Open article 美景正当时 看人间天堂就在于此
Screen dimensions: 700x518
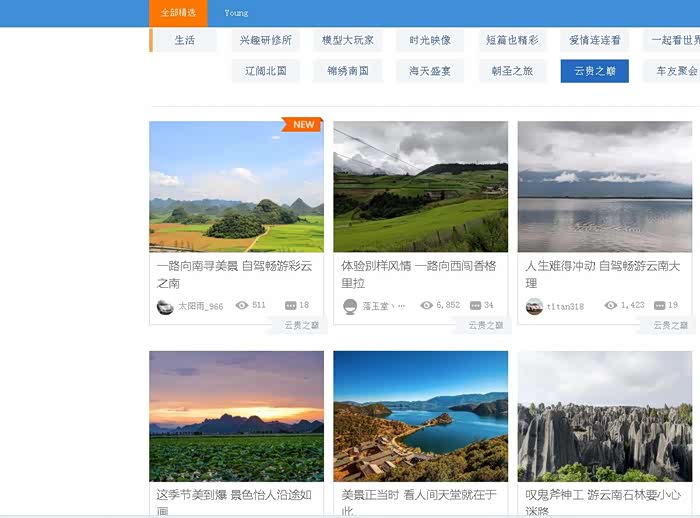tap(419, 502)
